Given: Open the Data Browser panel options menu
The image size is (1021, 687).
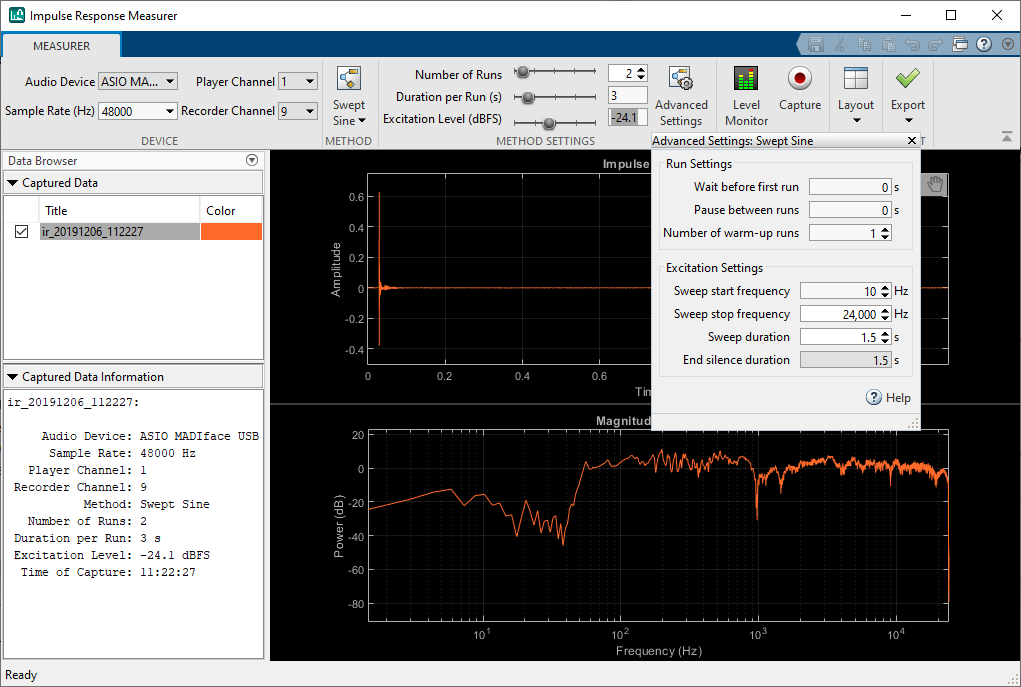Looking at the screenshot, I should point(252,160).
